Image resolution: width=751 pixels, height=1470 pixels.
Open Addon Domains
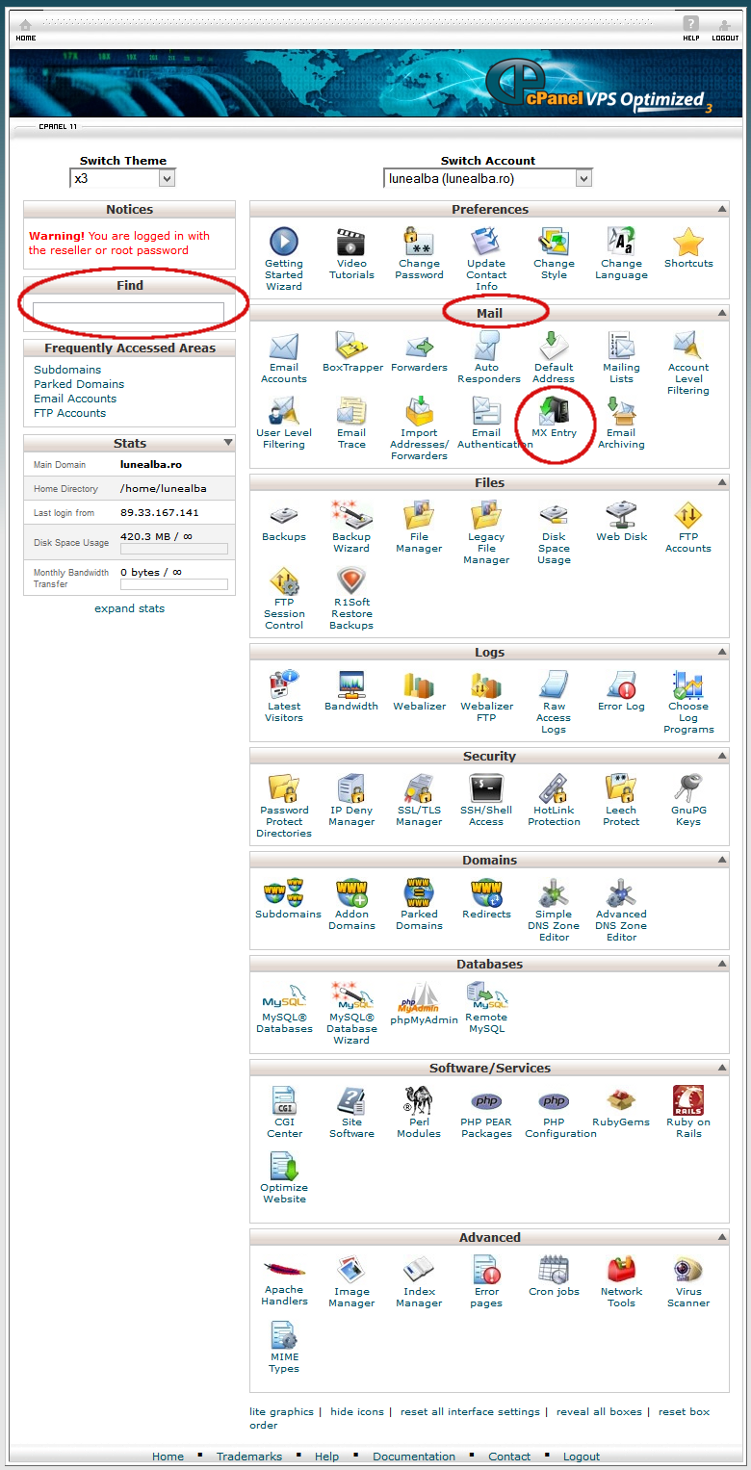352,905
